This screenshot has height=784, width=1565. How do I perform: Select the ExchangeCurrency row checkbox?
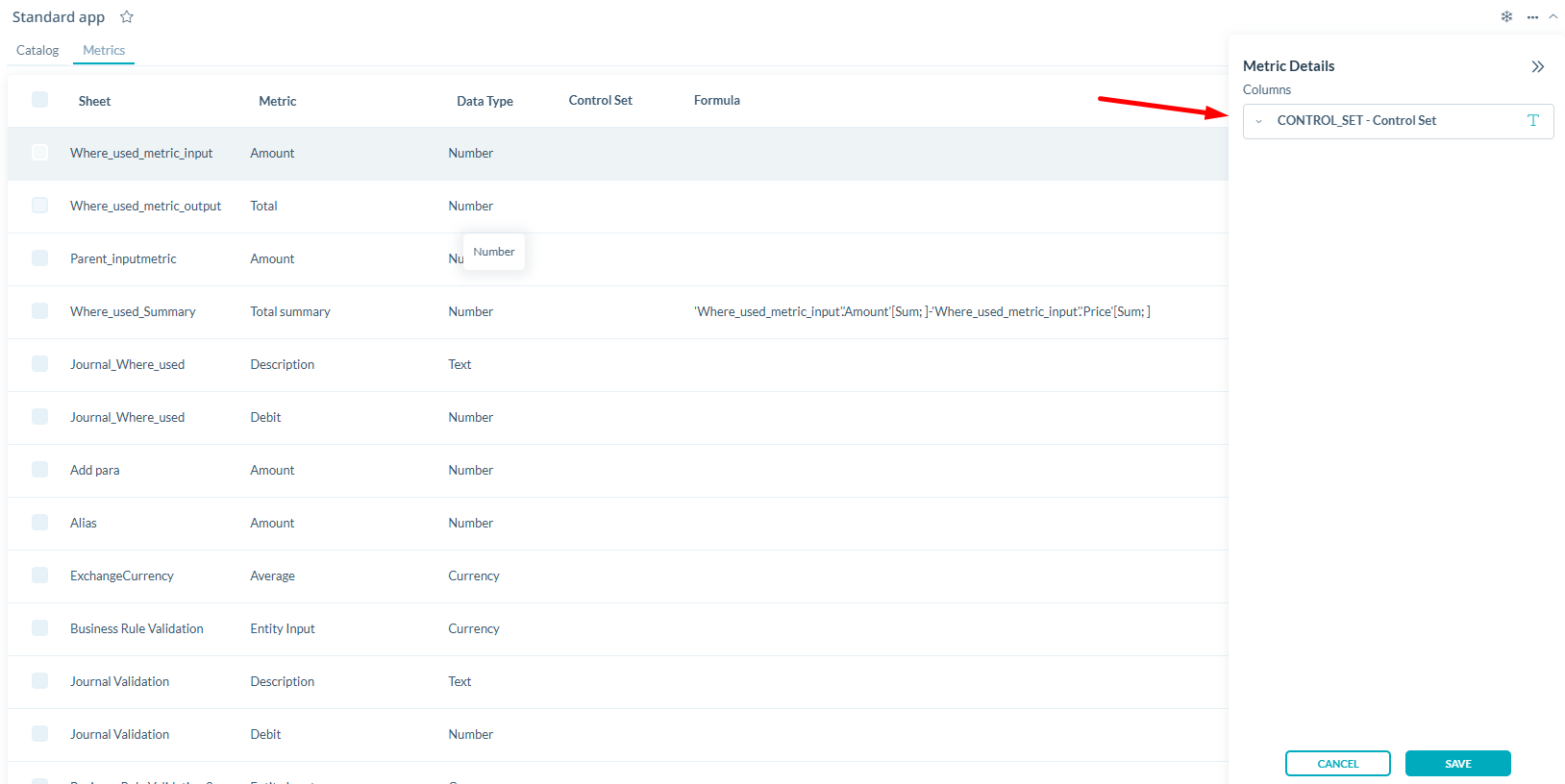[39, 576]
